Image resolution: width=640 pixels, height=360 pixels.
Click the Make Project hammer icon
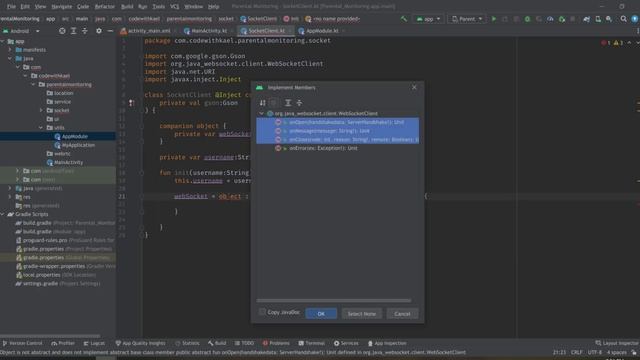[x=404, y=19]
